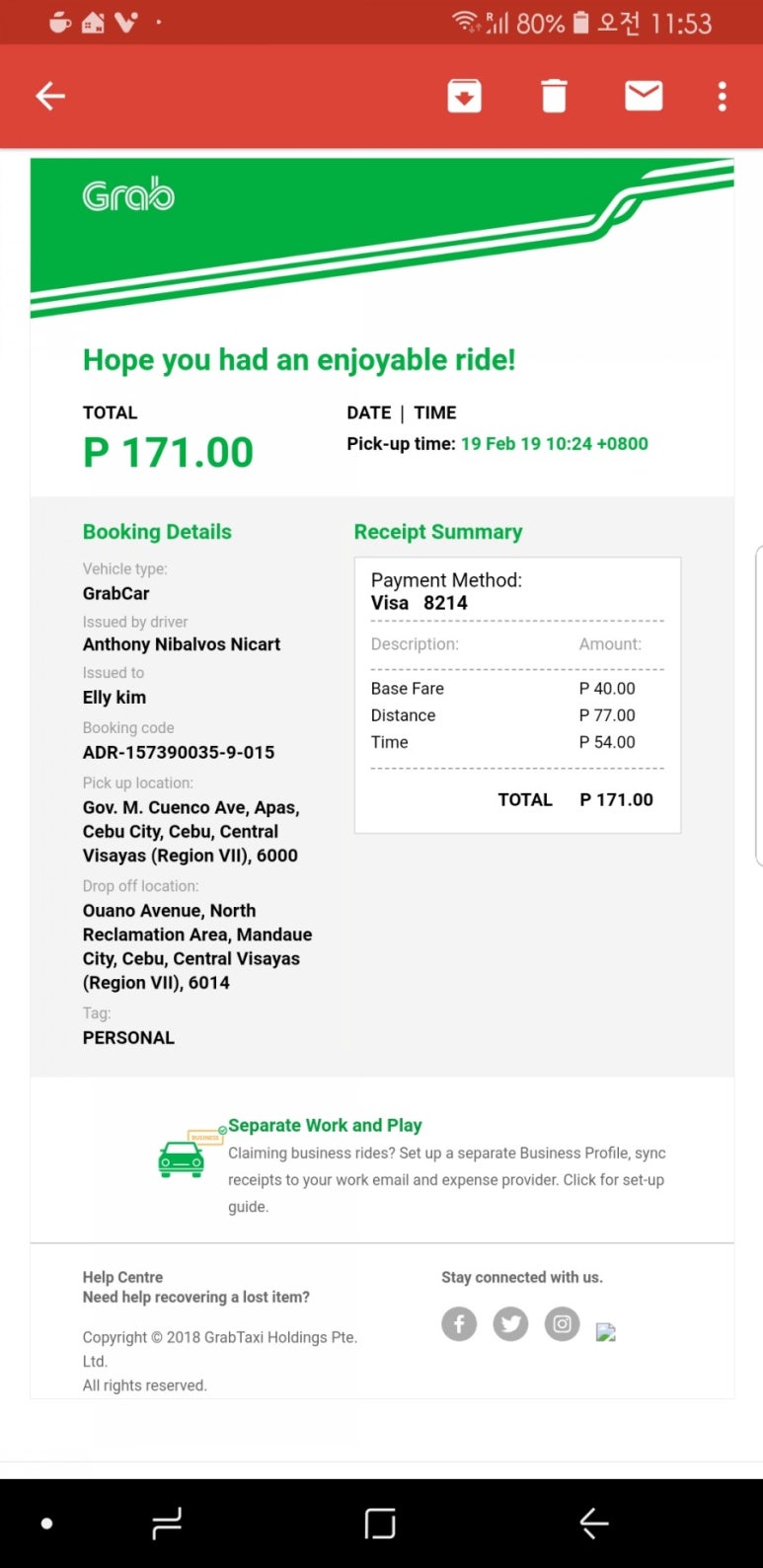Archive this email with archive icon
763x1568 pixels.
[464, 96]
